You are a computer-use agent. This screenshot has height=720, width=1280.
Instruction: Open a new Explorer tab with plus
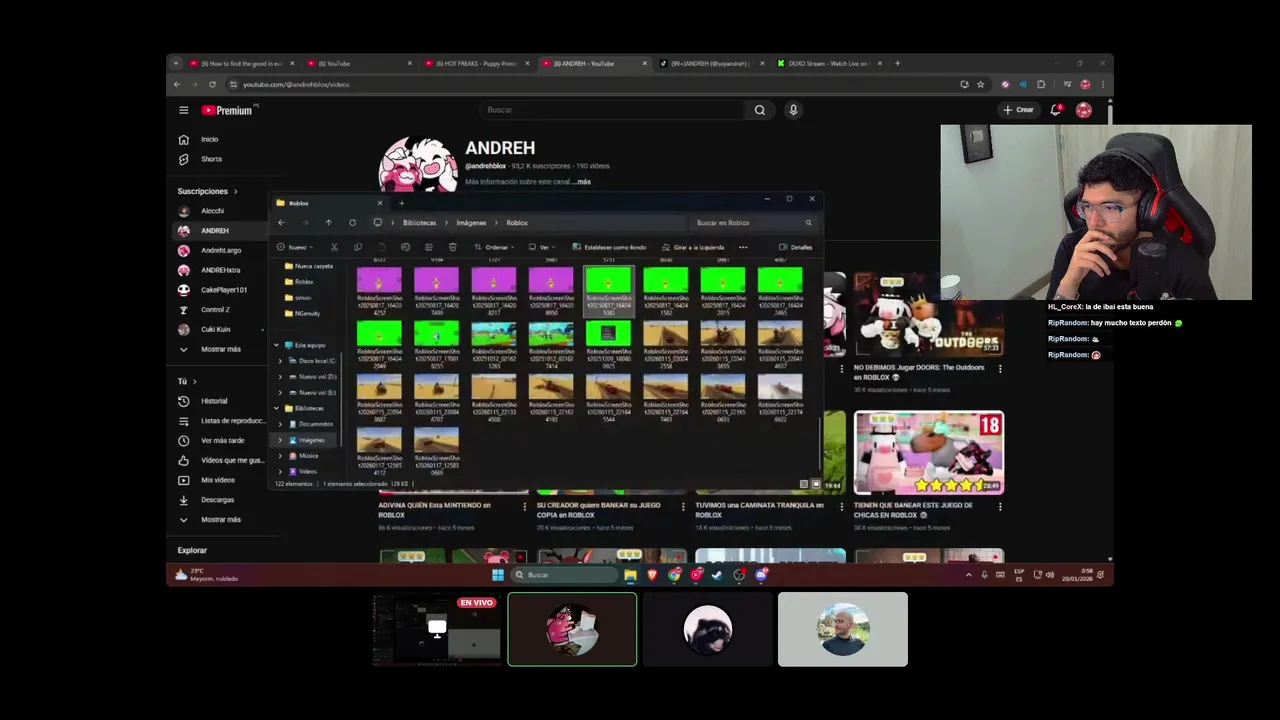pos(402,203)
